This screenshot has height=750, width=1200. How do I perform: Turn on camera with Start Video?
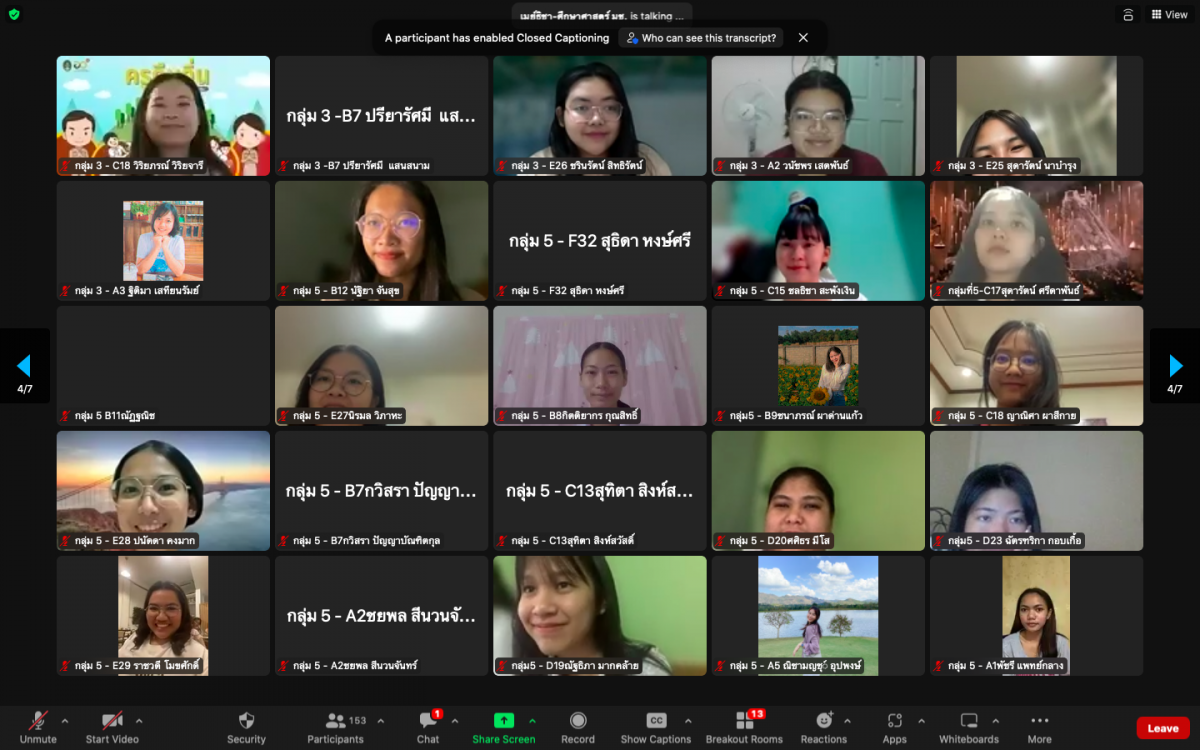(x=112, y=727)
